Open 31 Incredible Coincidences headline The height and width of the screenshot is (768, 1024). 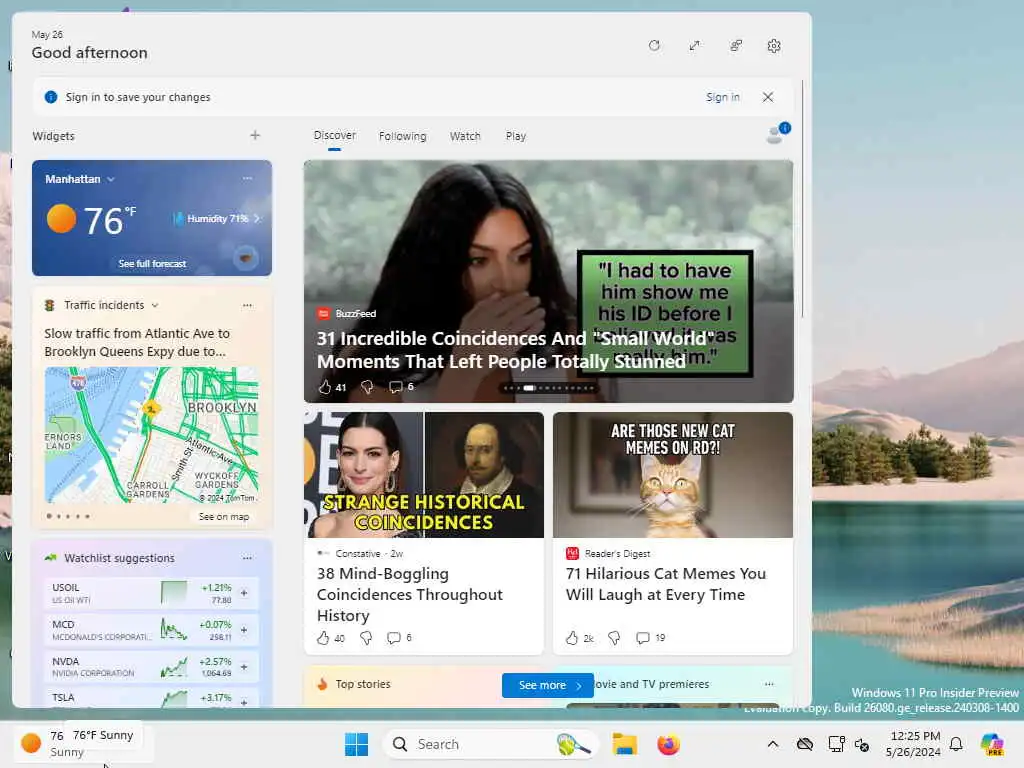click(x=515, y=350)
